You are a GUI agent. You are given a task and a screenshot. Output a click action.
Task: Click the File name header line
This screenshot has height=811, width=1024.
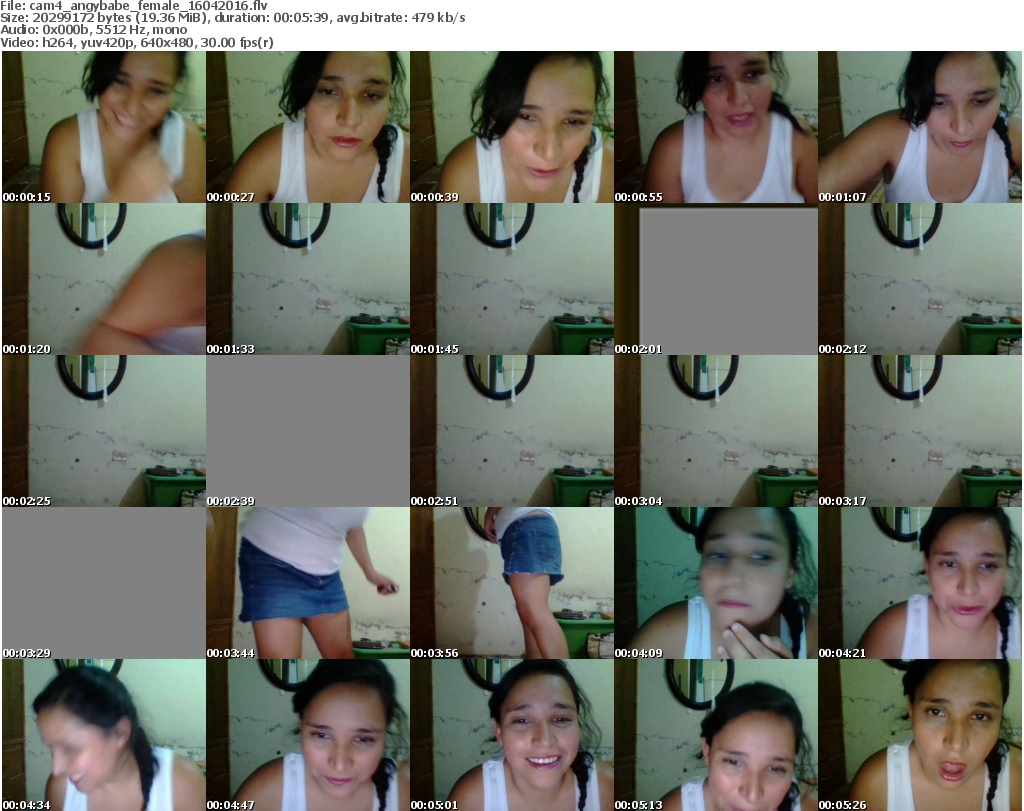(134, 5)
